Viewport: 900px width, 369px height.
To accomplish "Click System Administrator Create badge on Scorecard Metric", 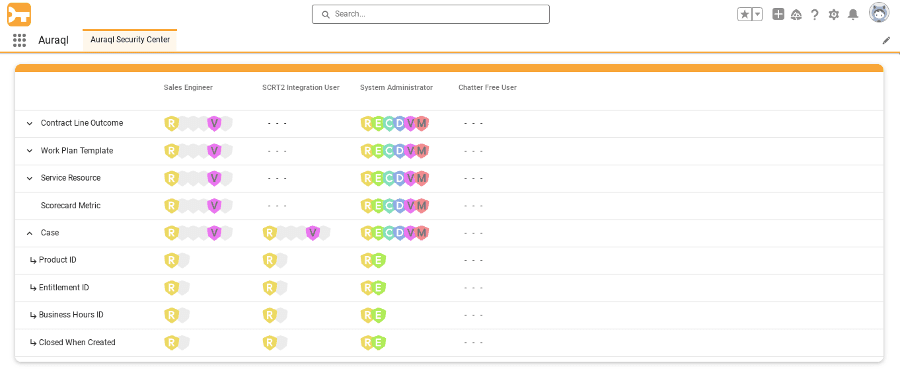I will coord(389,205).
